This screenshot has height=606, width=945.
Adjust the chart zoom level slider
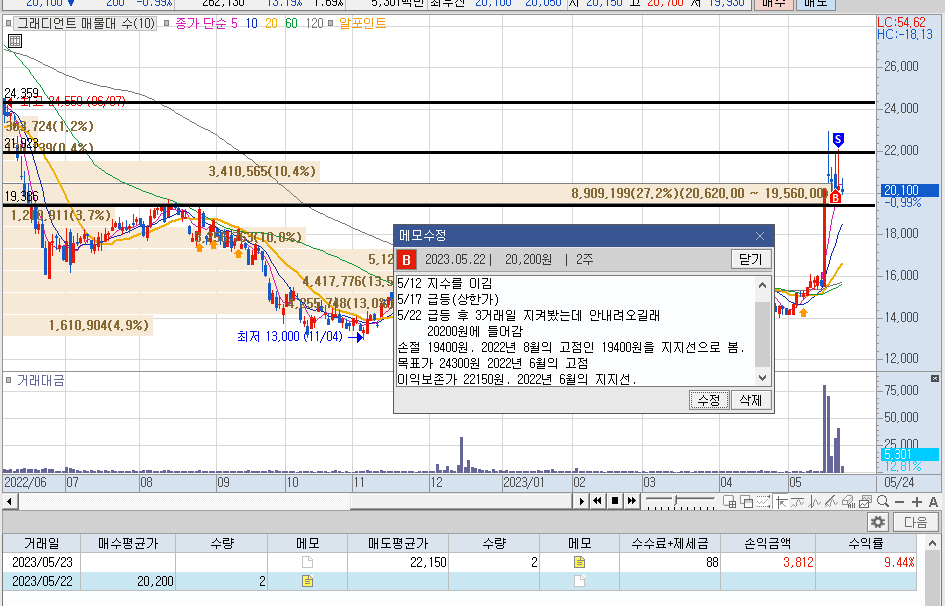point(680,501)
